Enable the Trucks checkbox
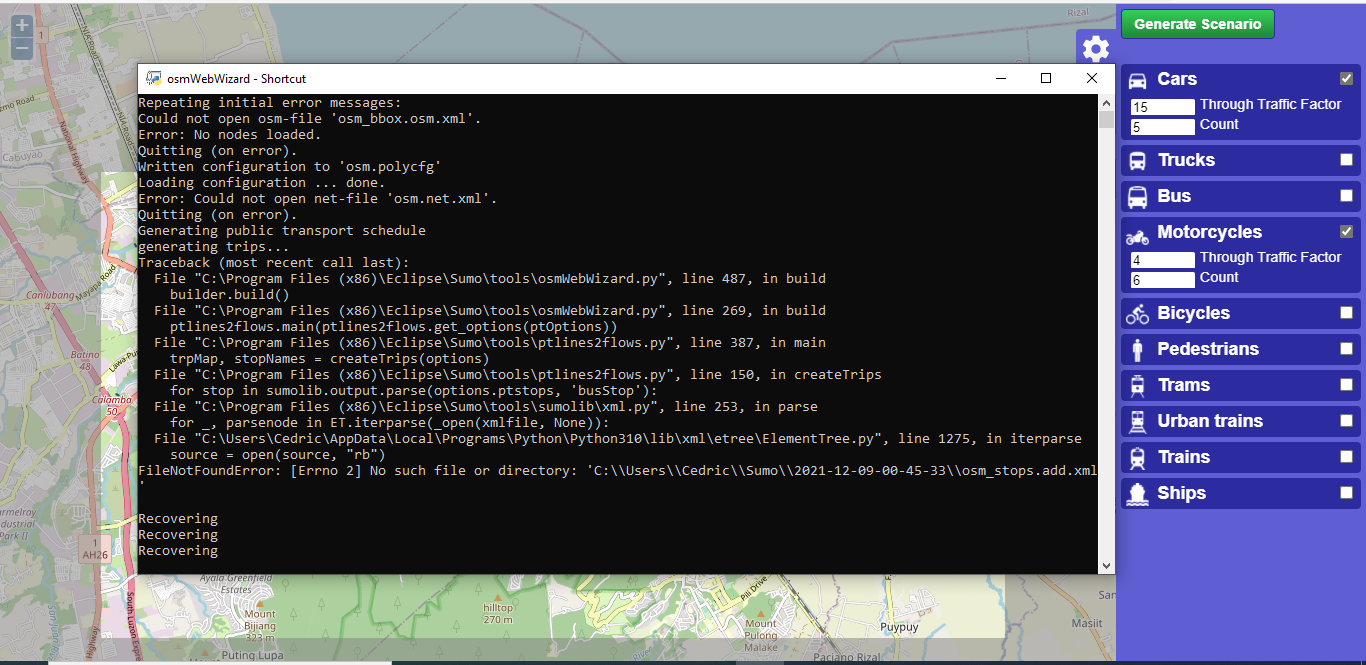This screenshot has height=665, width=1366. pyautogui.click(x=1346, y=160)
